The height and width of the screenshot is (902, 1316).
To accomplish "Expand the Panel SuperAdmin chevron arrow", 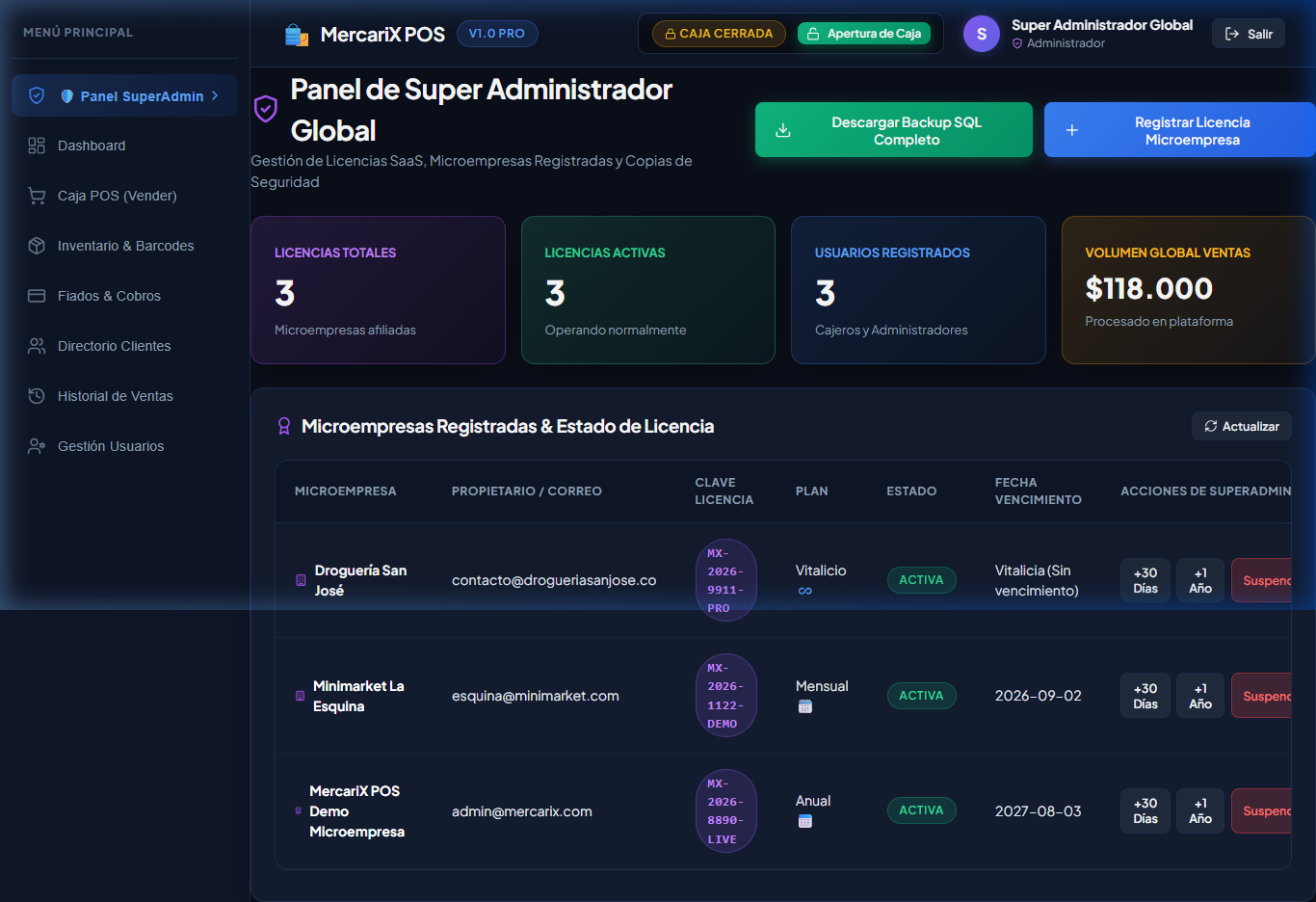I will tap(215, 95).
